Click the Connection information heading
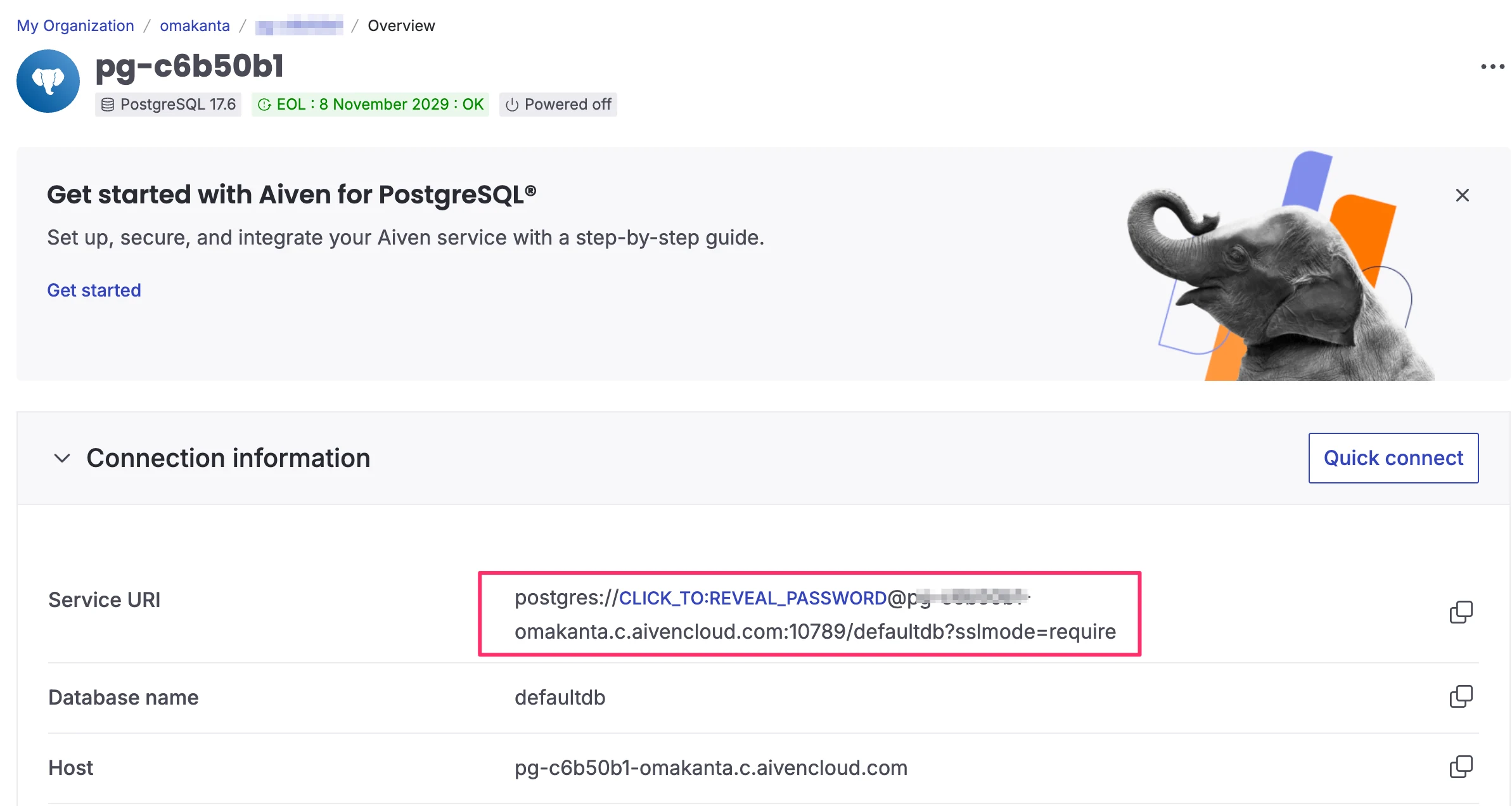The height and width of the screenshot is (806, 1512). pyautogui.click(x=228, y=457)
